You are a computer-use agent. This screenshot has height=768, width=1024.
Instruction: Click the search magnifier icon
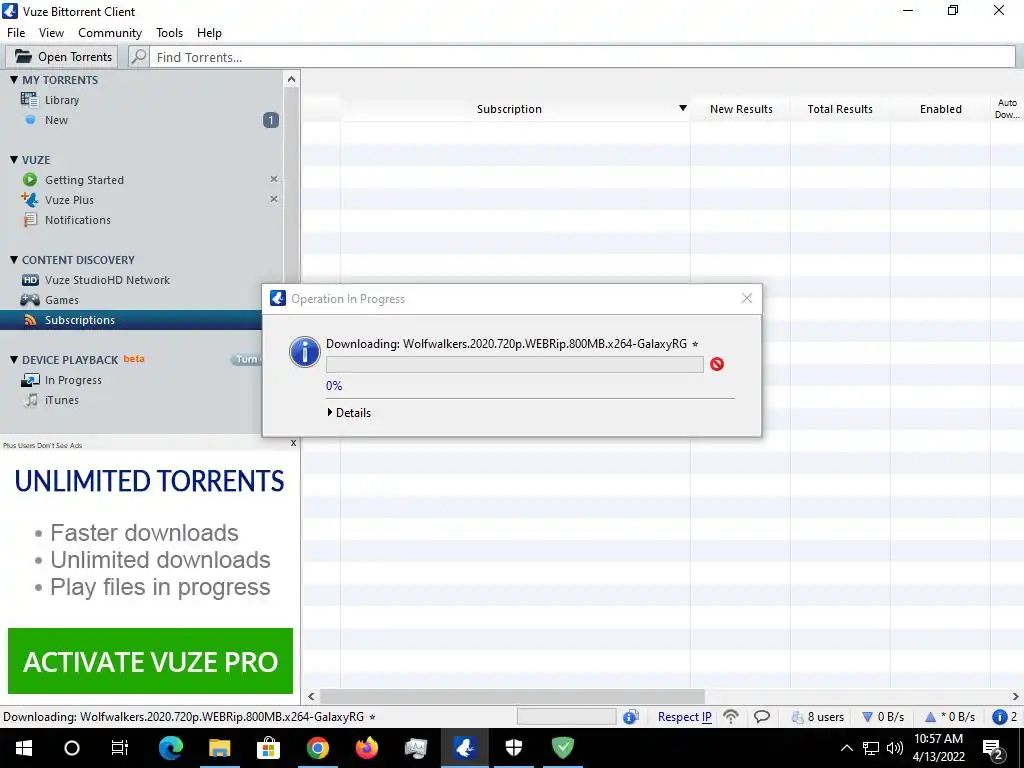click(138, 57)
